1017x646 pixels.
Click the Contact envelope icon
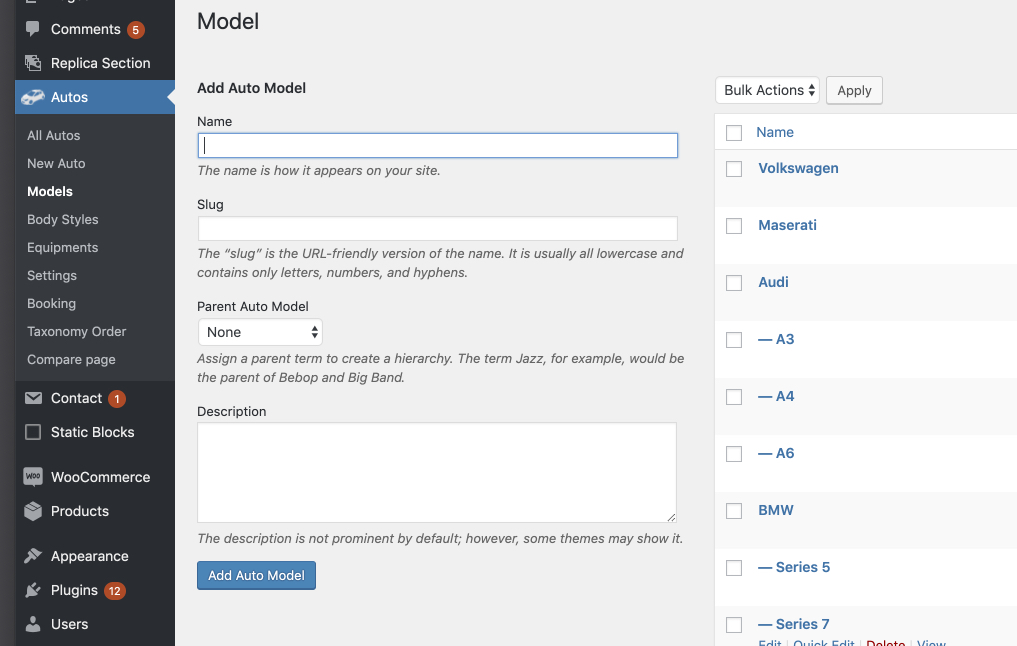[33, 398]
